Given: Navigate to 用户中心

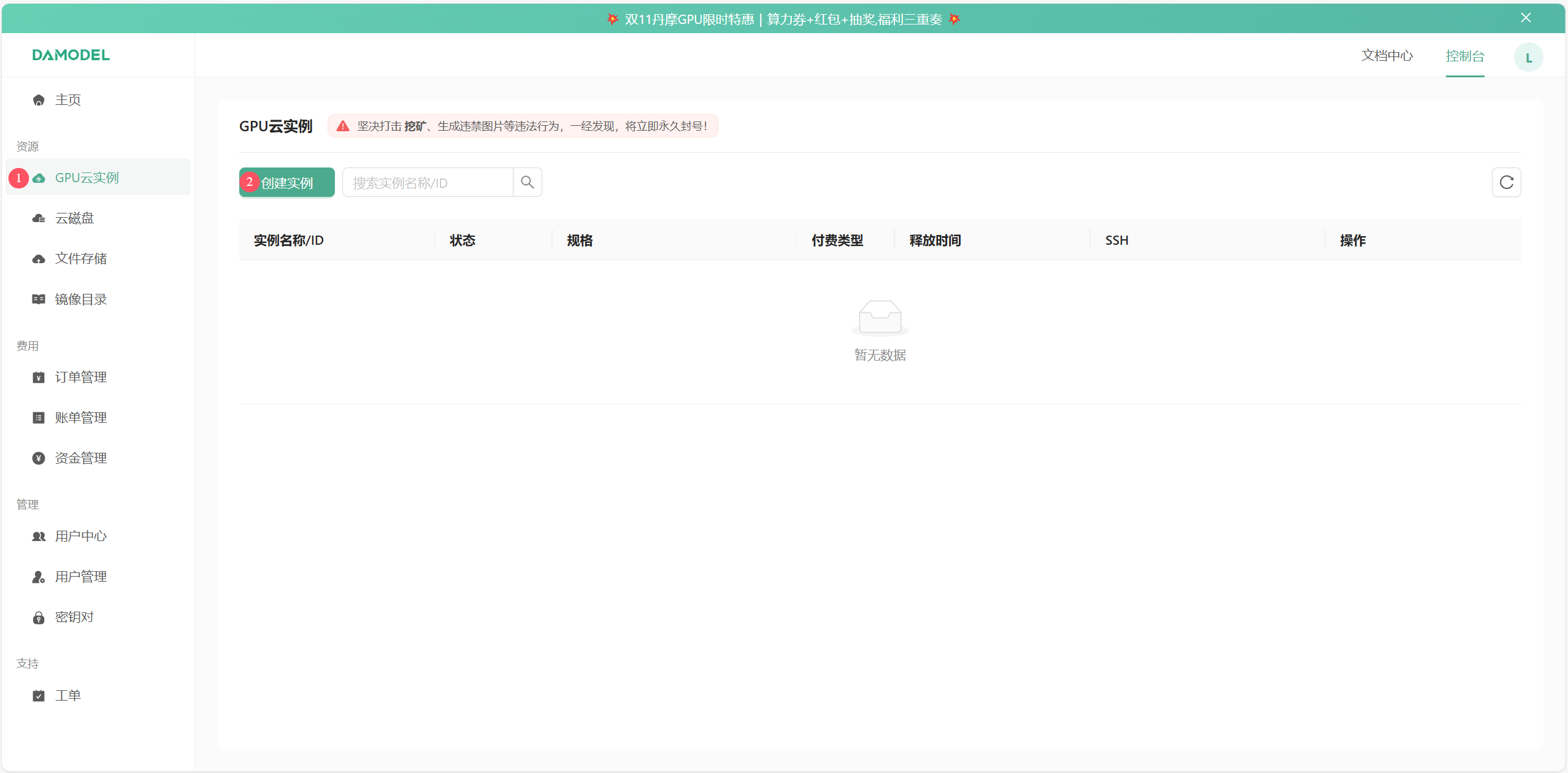Looking at the screenshot, I should pyautogui.click(x=98, y=536).
